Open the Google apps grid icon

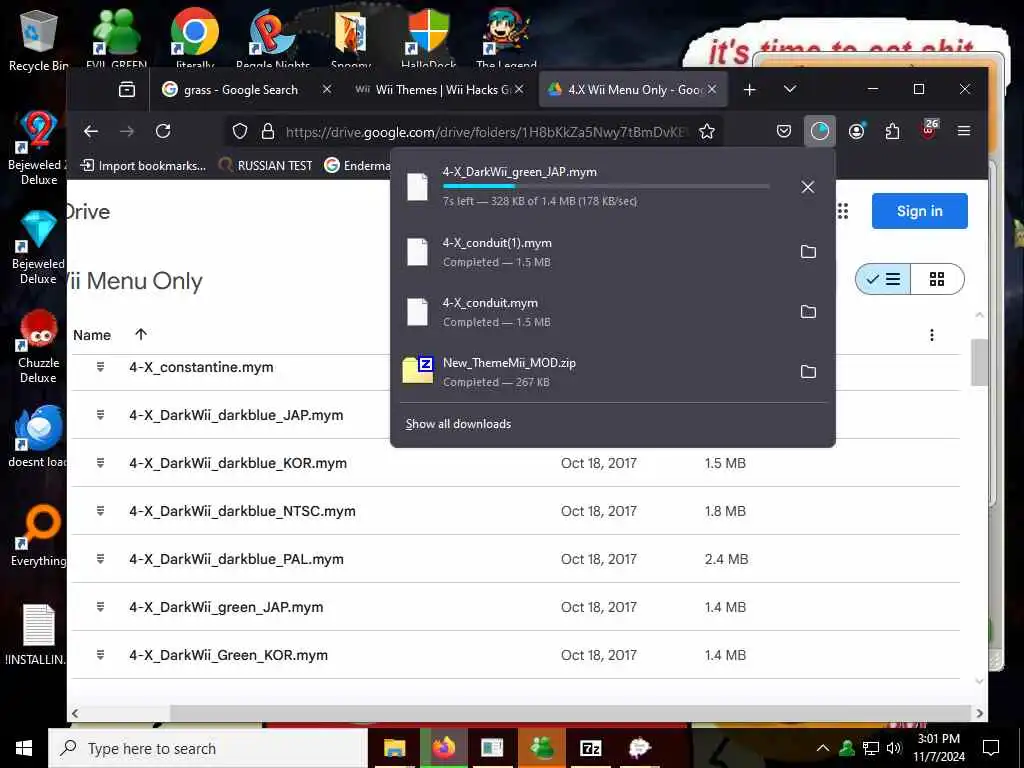(842, 211)
